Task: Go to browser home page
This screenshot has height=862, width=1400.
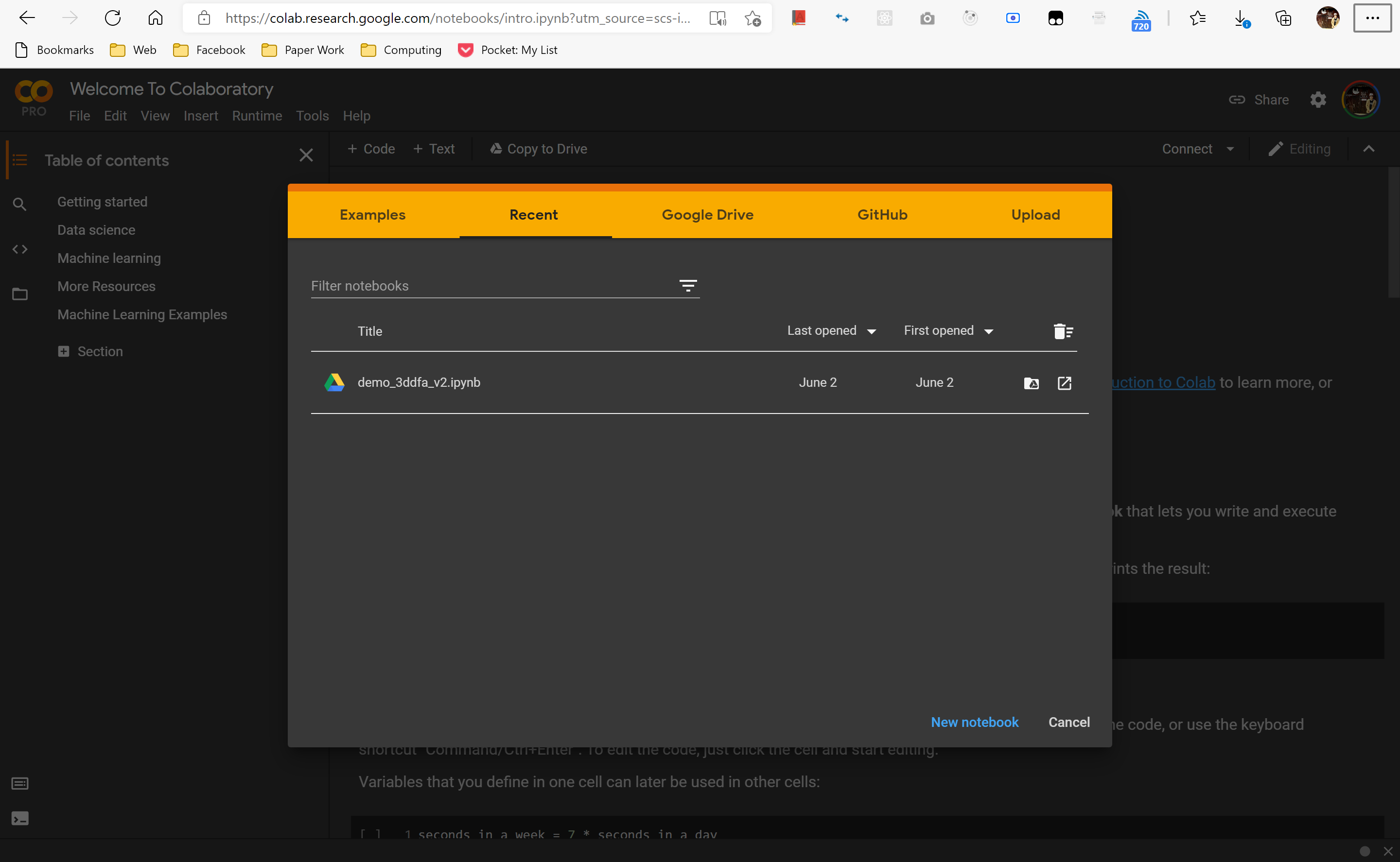Action: point(155,18)
